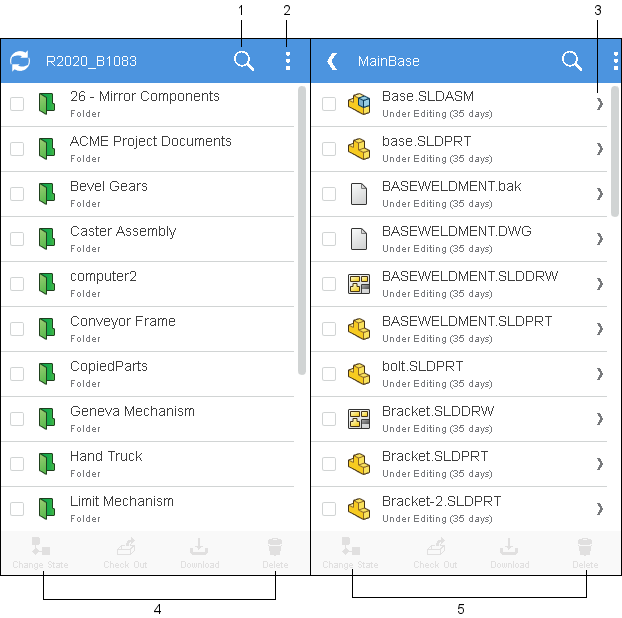The width and height of the screenshot is (622, 618).
Task: Click the bolt.SLDPRT part icon
Action: (359, 373)
